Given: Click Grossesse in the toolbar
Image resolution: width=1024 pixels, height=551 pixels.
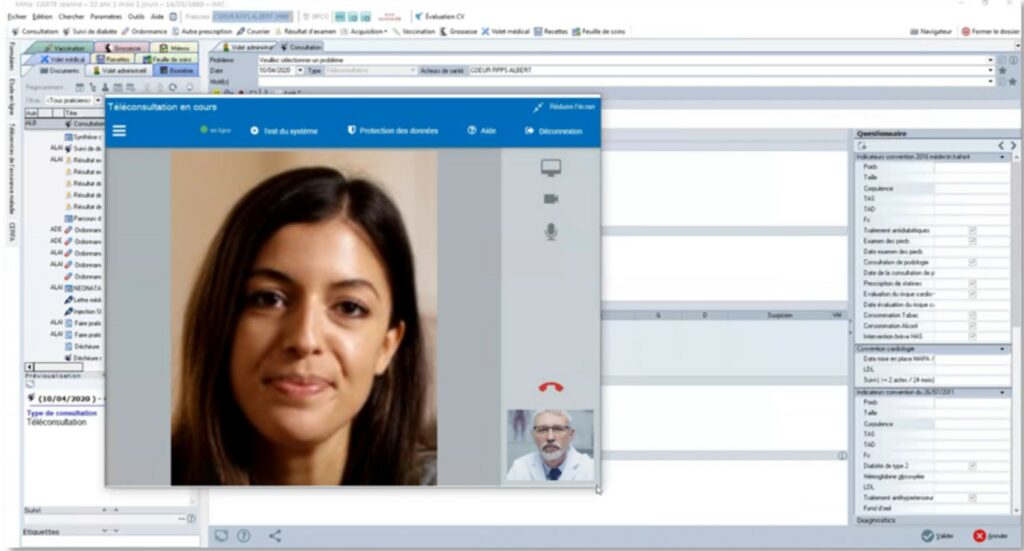Looking at the screenshot, I should pos(458,31).
